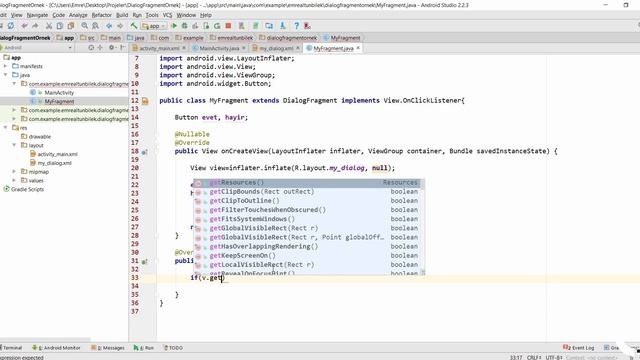640x360 pixels.
Task: Collapse the res folder arrow
Action: point(6,128)
